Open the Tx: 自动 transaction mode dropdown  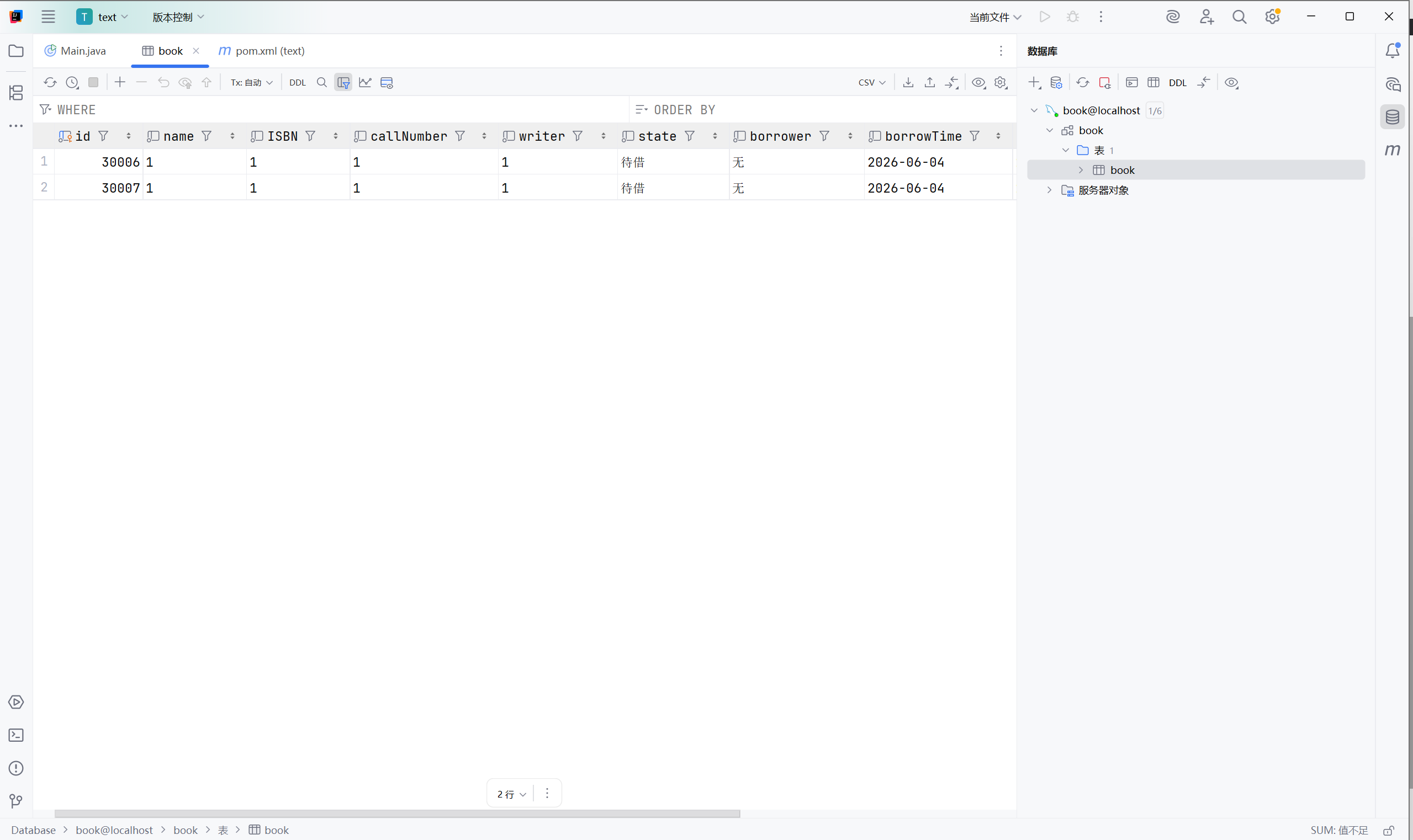coord(251,83)
